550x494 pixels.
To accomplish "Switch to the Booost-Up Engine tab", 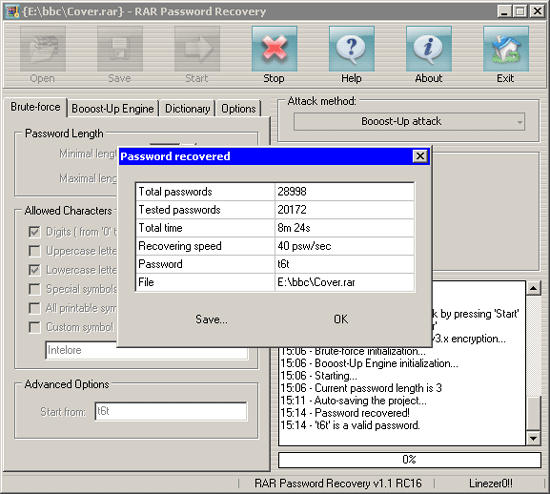I will click(x=113, y=109).
